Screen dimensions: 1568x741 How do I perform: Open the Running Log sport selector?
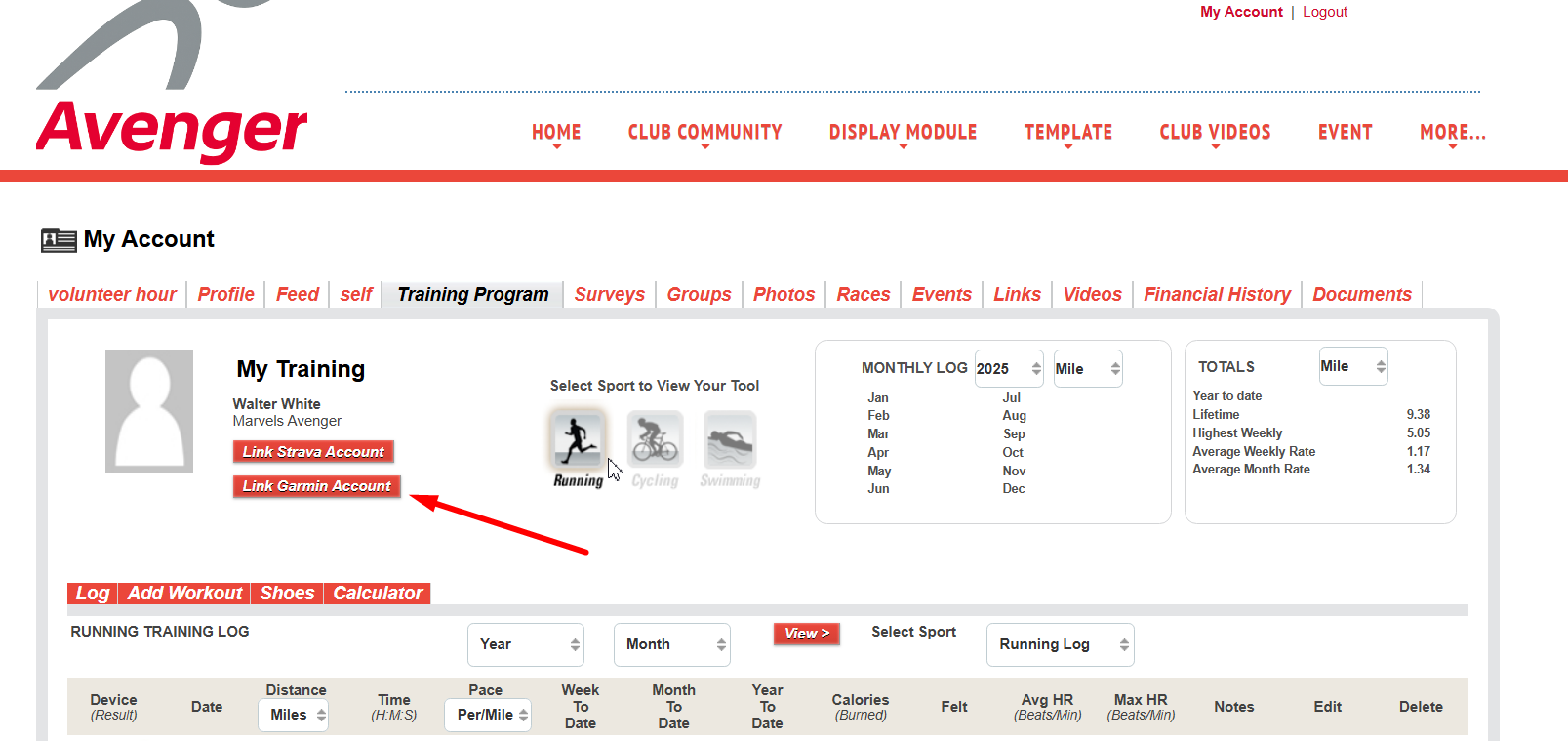[1060, 644]
